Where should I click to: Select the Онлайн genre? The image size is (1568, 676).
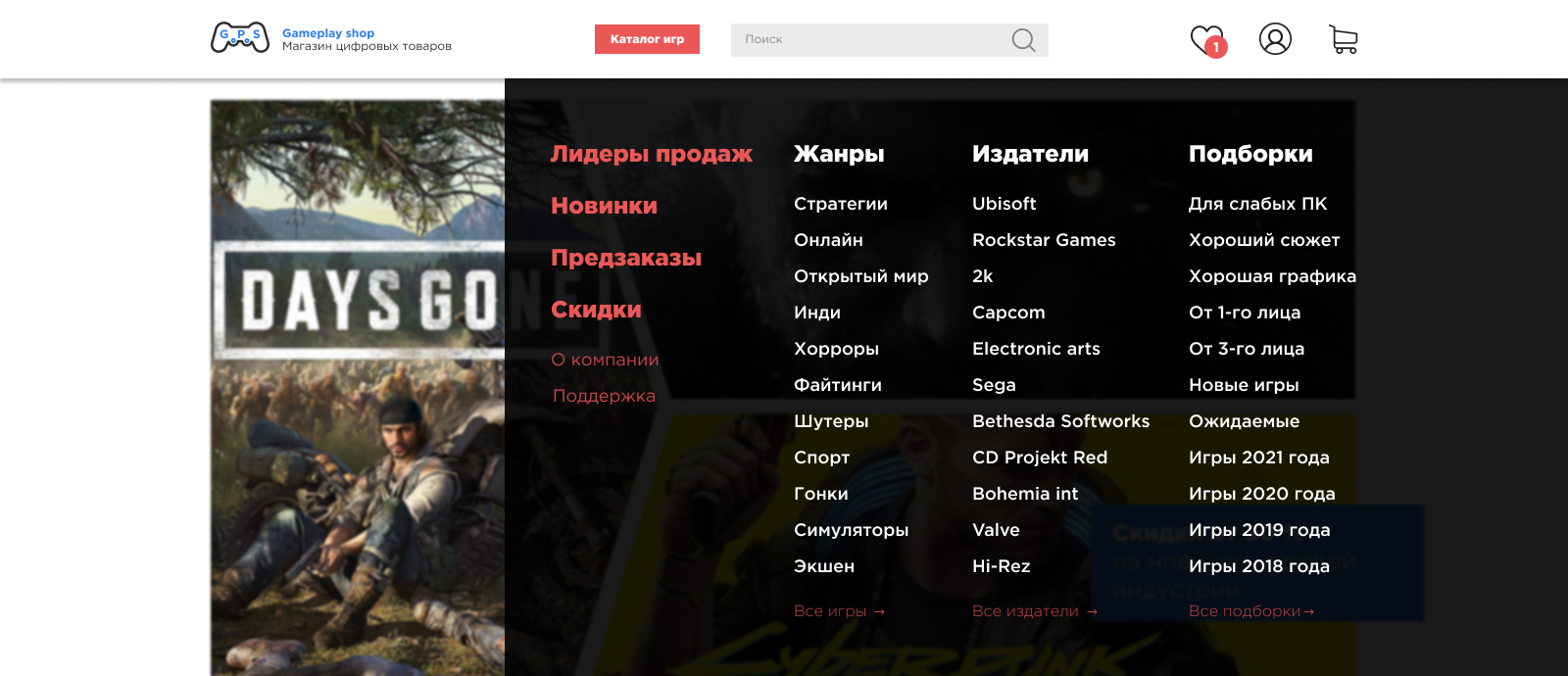coord(828,240)
